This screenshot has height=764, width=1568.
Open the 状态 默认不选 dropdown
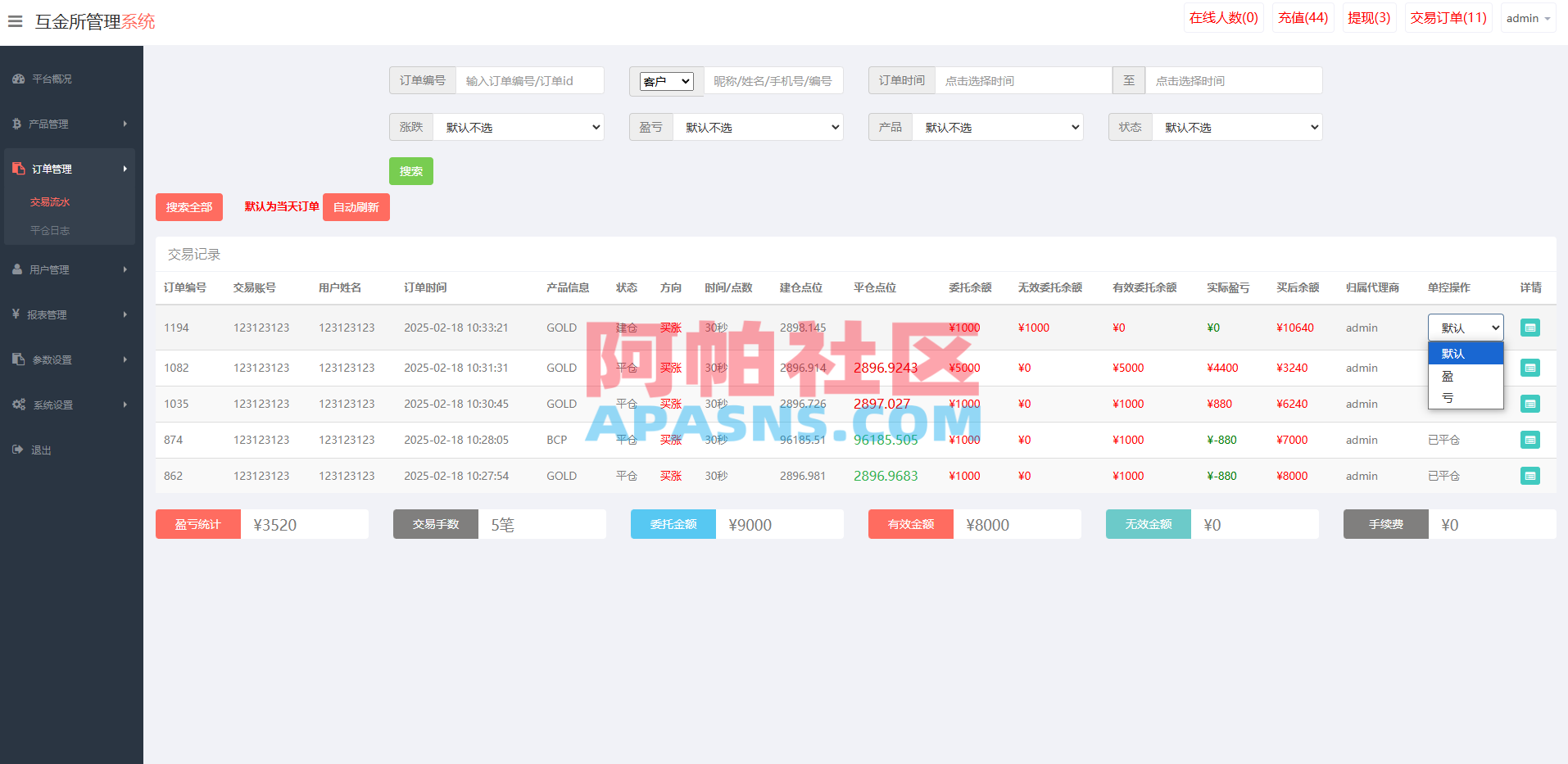click(x=1237, y=127)
